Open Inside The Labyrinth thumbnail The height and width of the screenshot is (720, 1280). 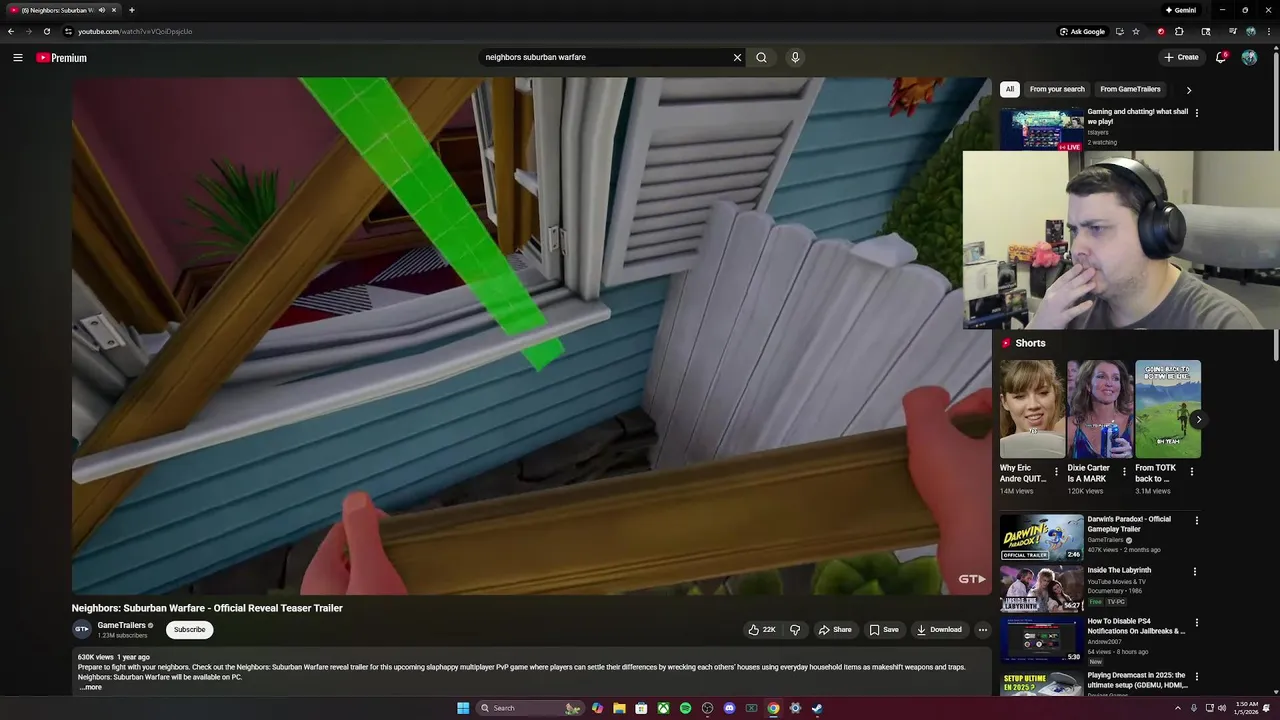[x=1041, y=588]
